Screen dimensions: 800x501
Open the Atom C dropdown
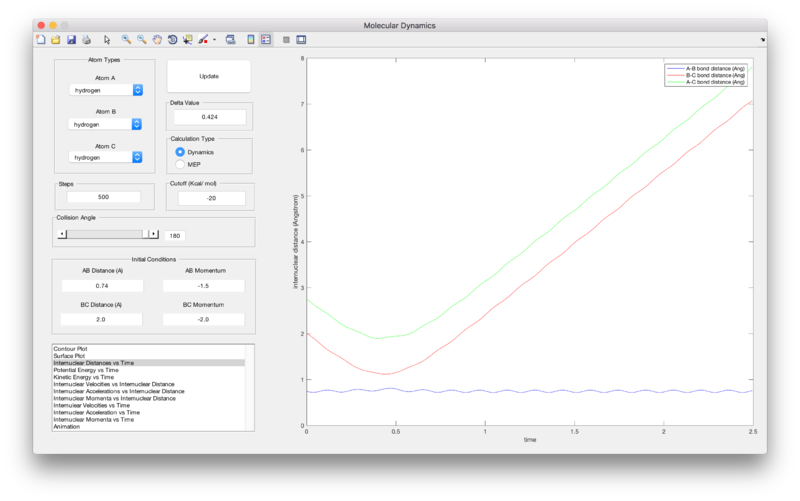click(106, 157)
